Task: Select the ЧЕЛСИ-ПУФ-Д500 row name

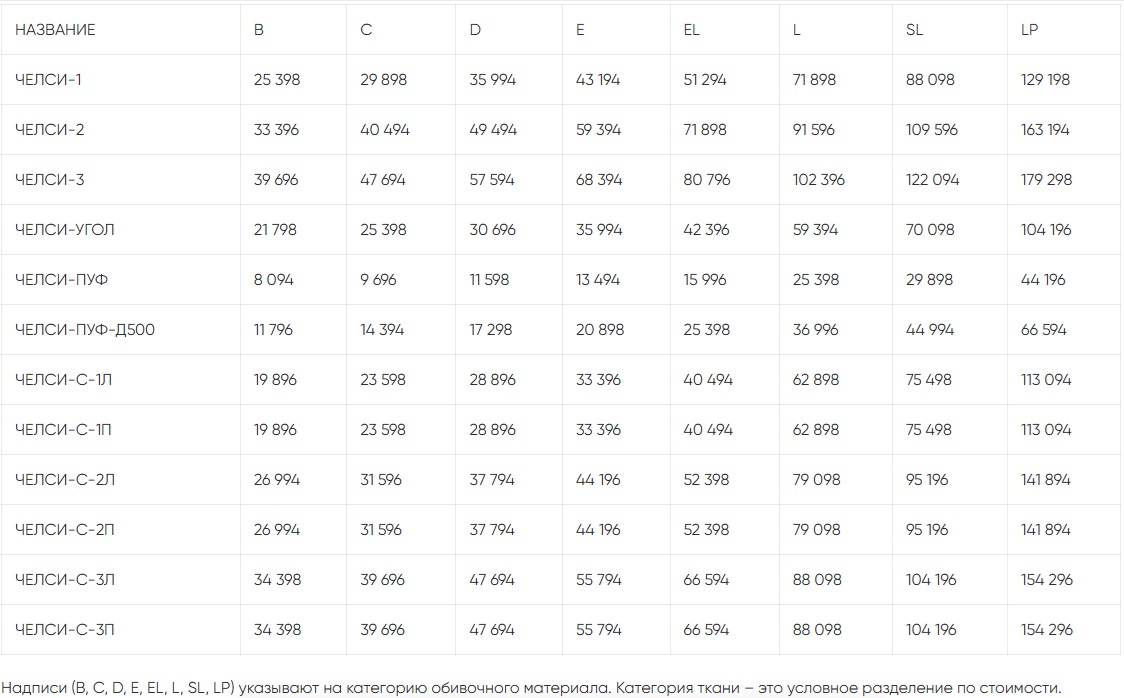Action: [x=85, y=330]
